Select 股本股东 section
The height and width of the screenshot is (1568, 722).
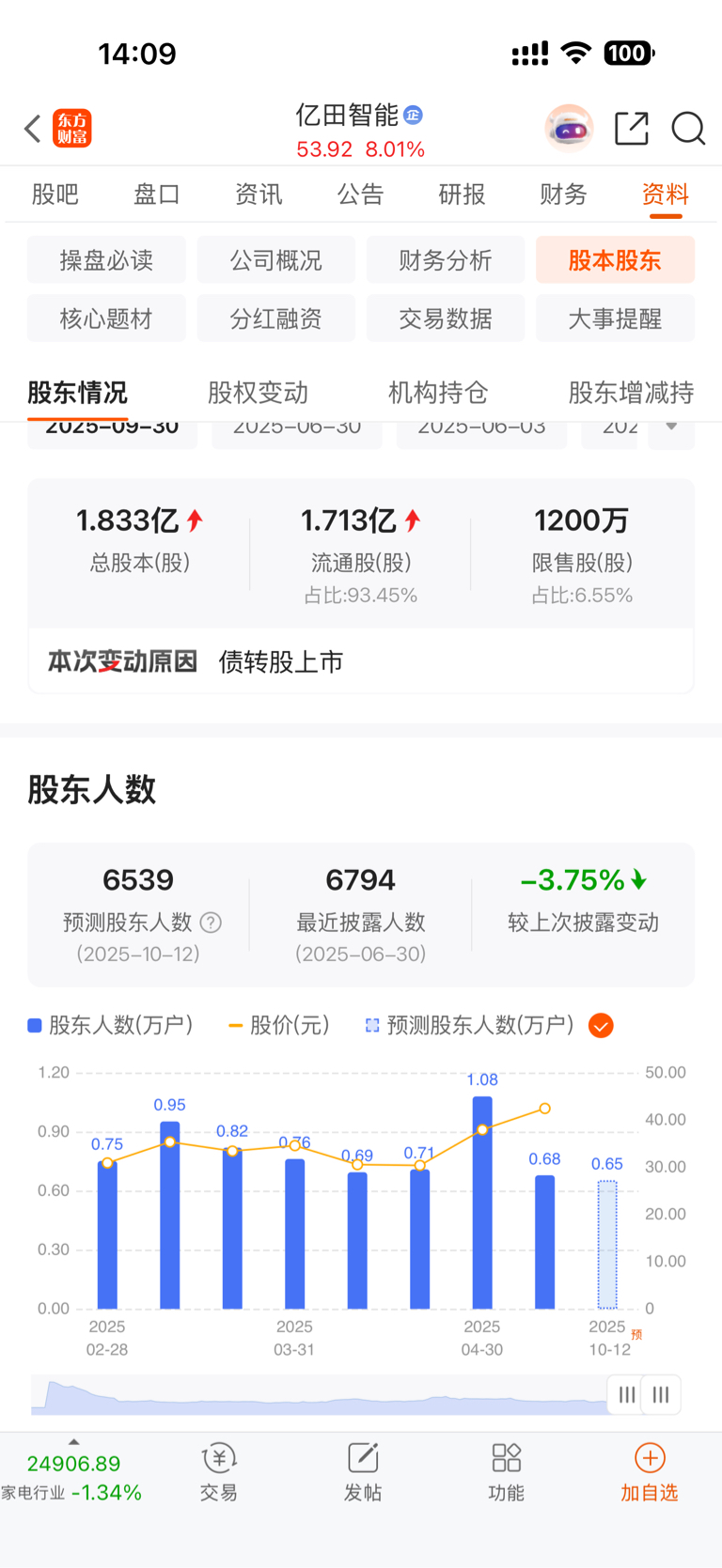pos(616,260)
